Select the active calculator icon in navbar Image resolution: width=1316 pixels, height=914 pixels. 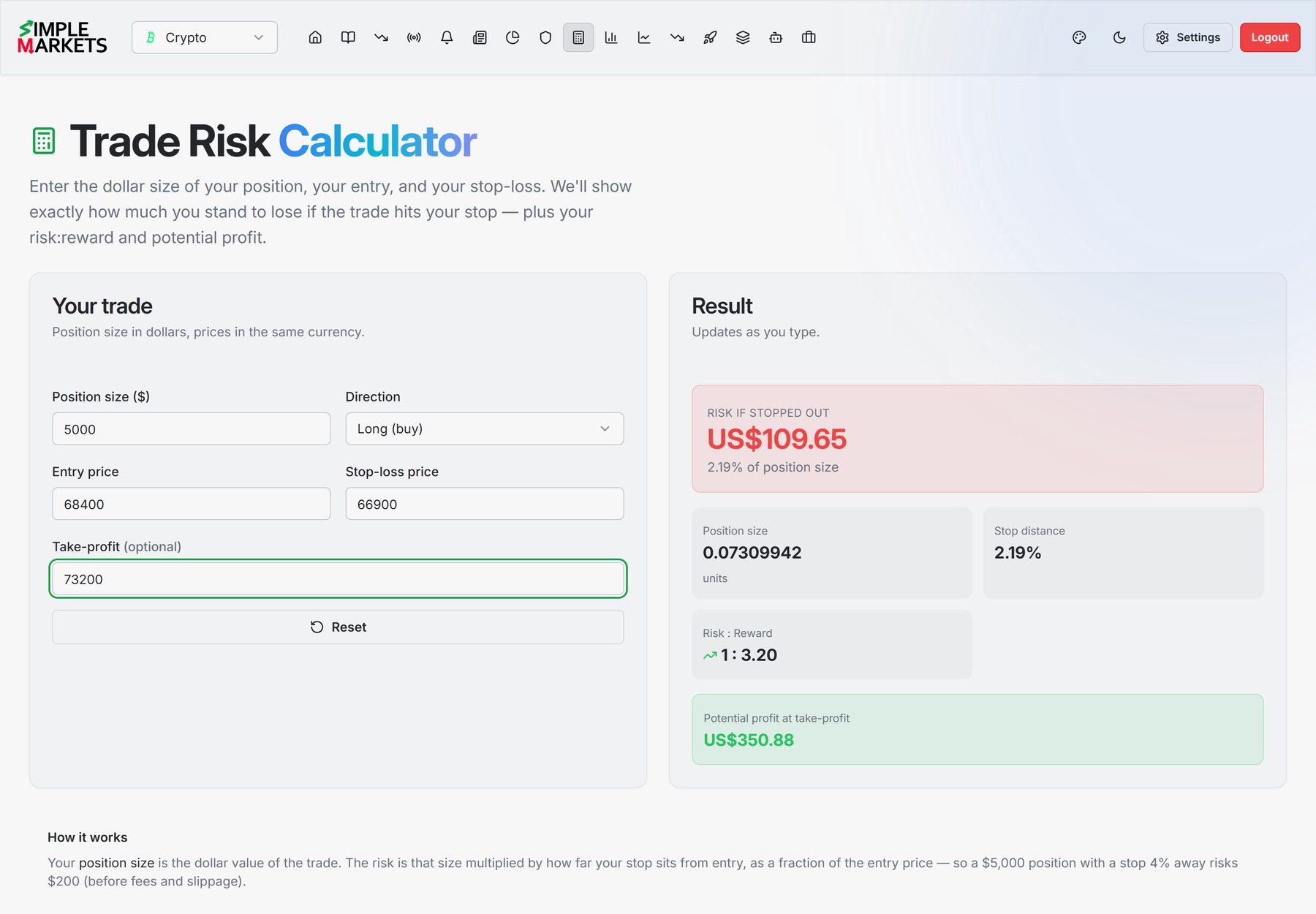(578, 37)
